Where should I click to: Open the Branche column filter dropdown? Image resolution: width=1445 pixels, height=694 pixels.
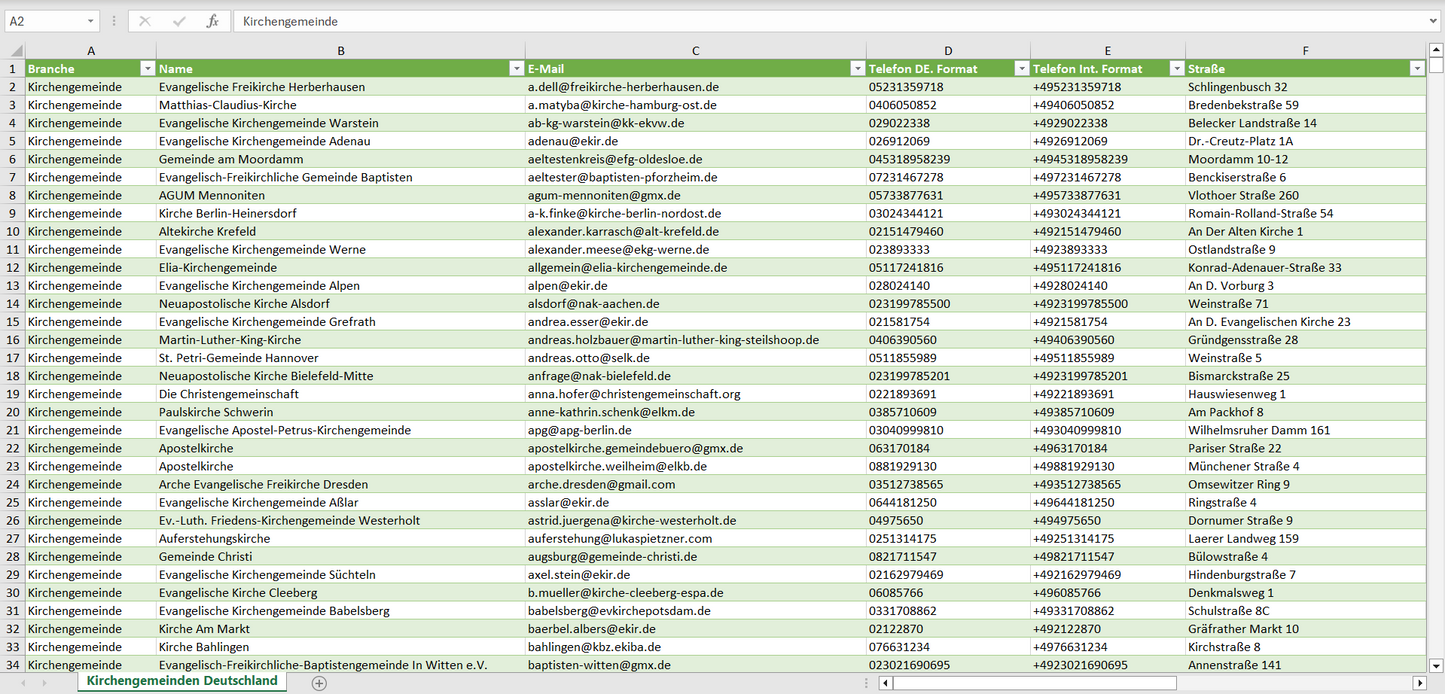pos(148,69)
